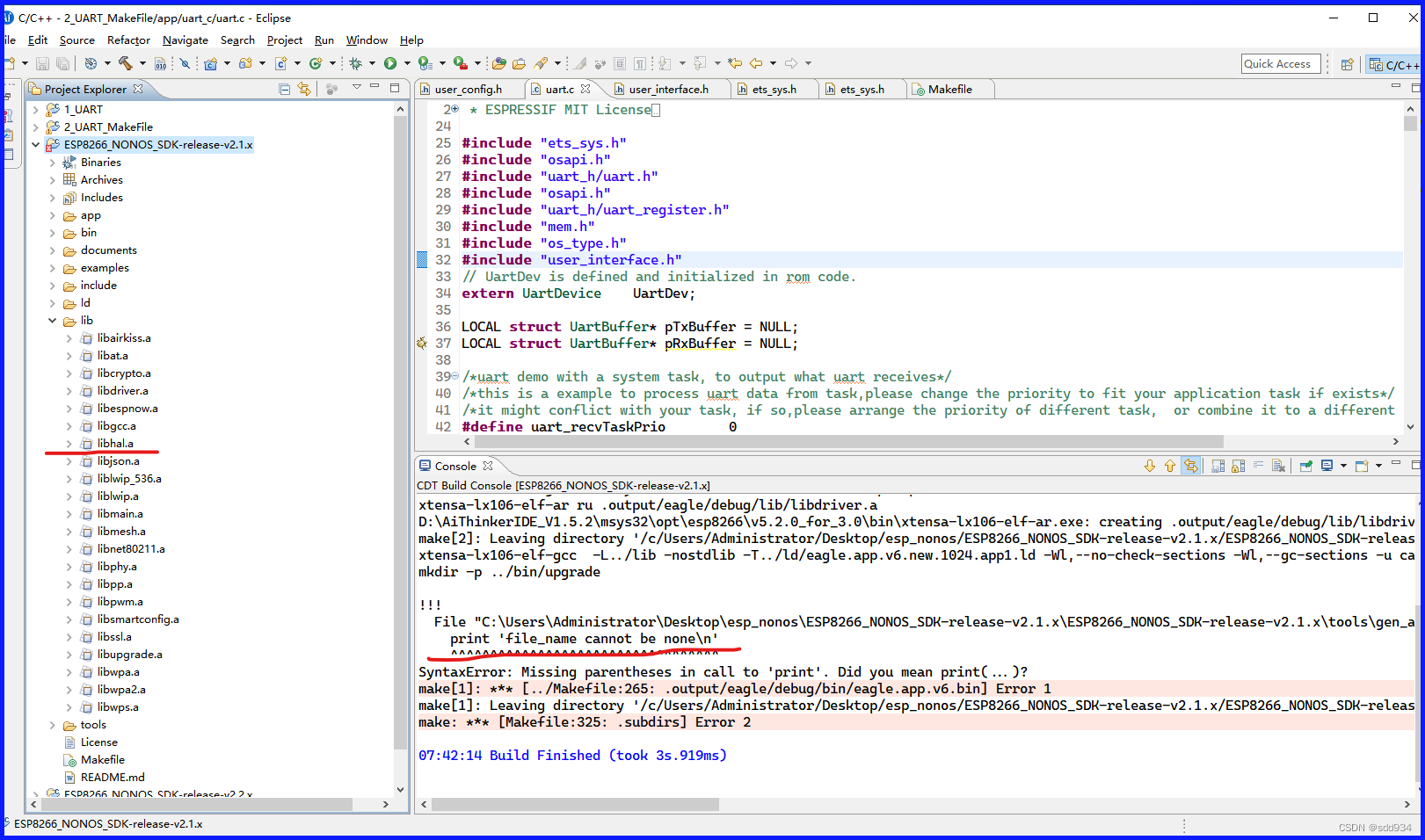Screen dimensions: 1425x840
Task: Toggle Pin Console
Action: pyautogui.click(x=1306, y=466)
